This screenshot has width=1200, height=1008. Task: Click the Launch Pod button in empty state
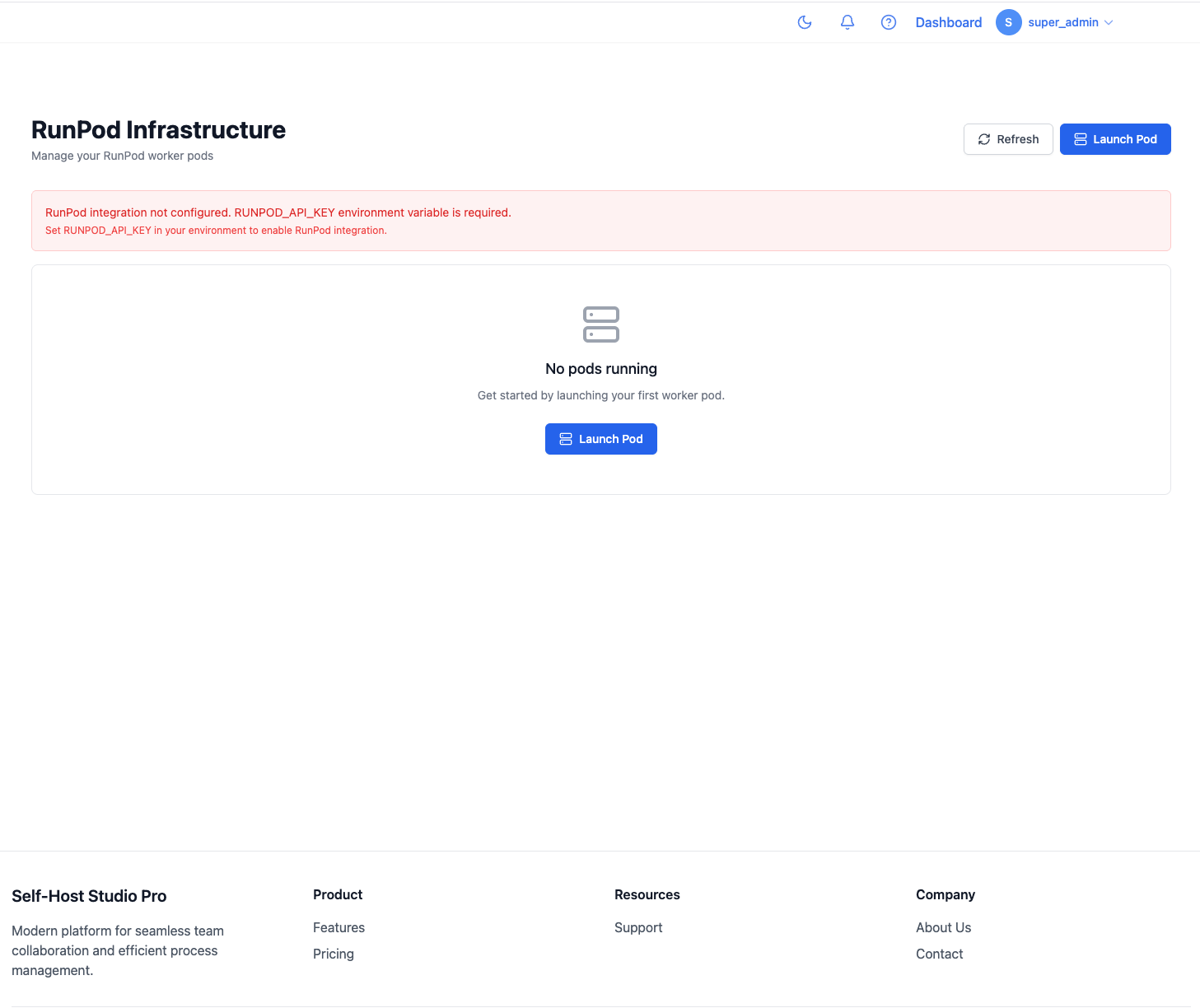600,439
